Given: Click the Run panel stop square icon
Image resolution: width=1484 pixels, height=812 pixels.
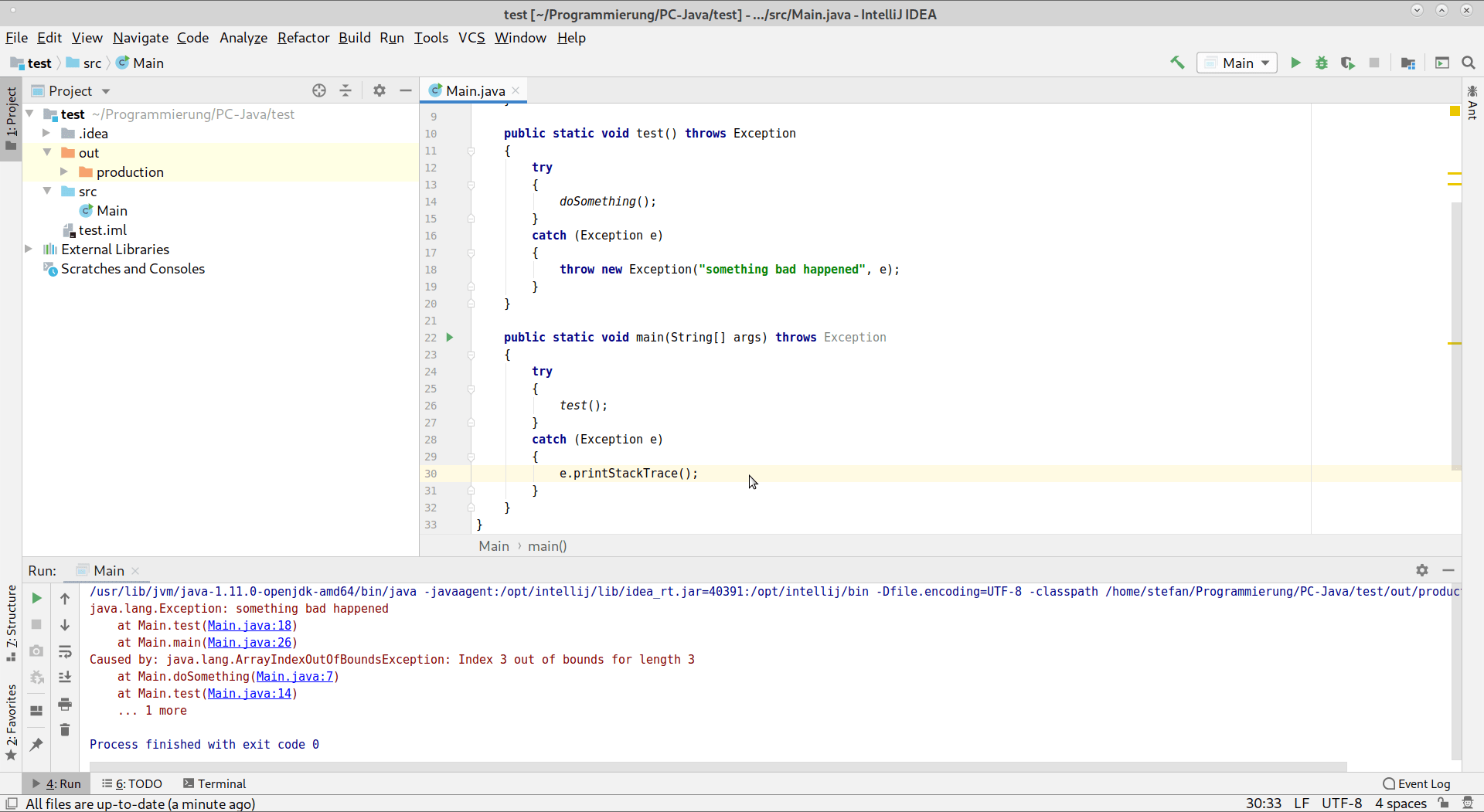Looking at the screenshot, I should 36,624.
